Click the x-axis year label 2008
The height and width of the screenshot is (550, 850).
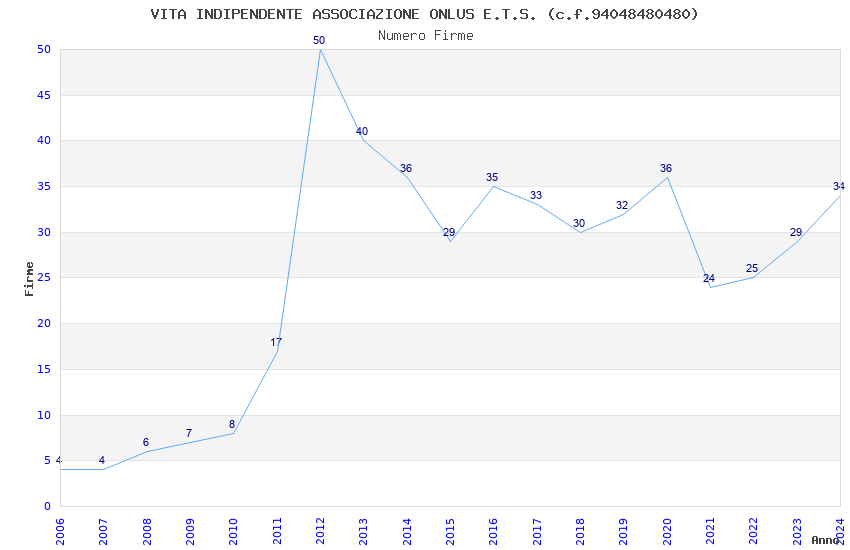pyautogui.click(x=147, y=531)
